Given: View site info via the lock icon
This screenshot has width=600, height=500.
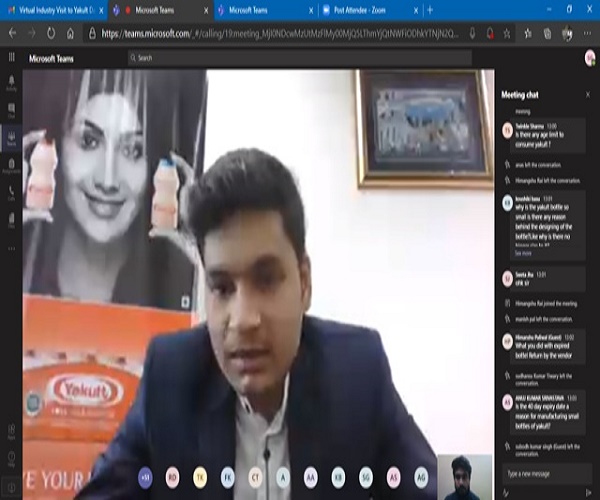Looking at the screenshot, I should click(92, 34).
